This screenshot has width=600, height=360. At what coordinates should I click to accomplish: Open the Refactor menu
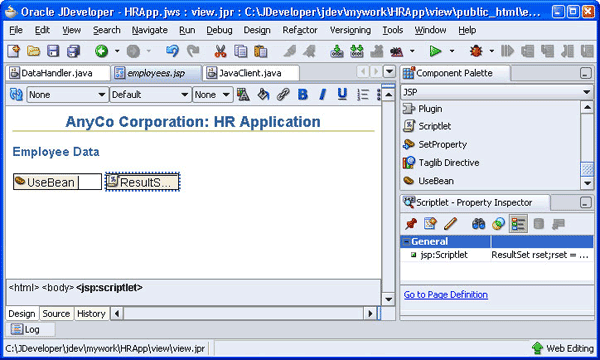click(300, 30)
